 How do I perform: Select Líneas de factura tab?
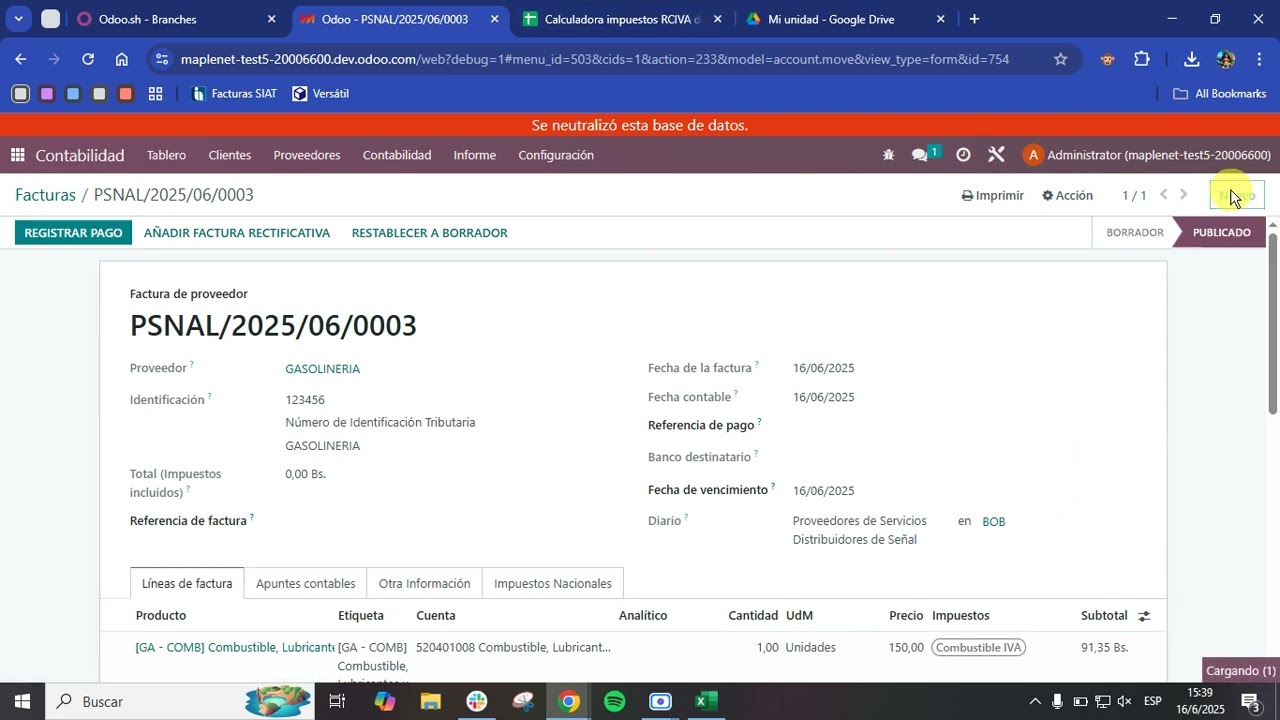(187, 584)
